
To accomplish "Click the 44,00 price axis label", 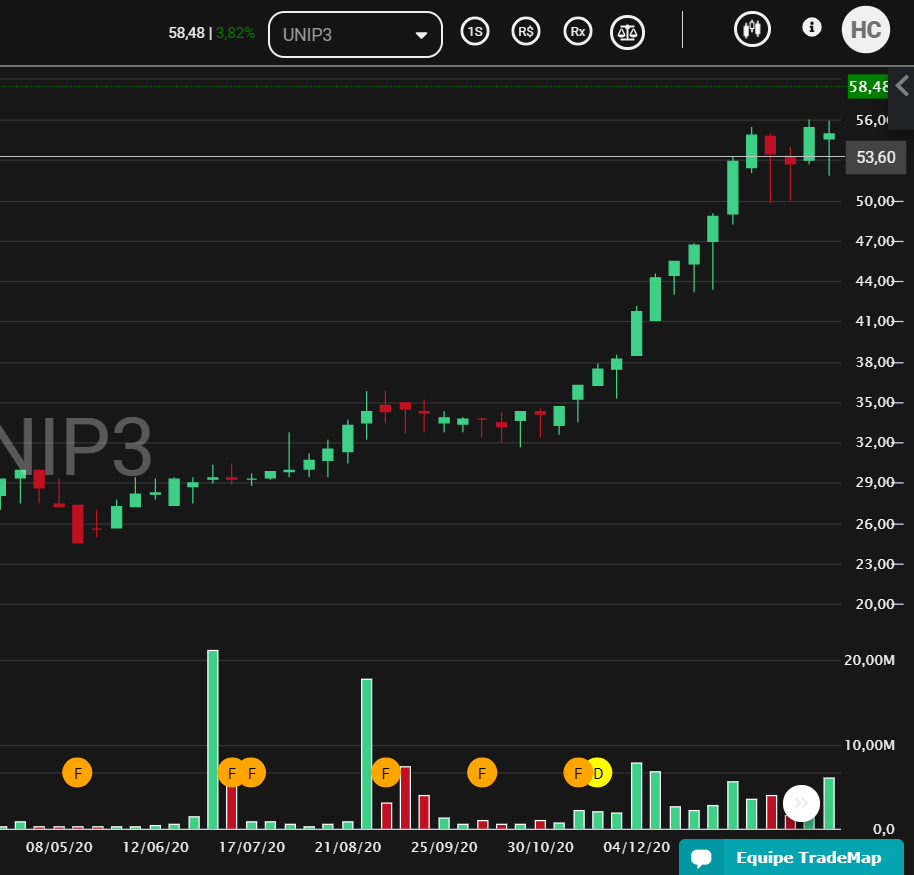I will tap(874, 281).
